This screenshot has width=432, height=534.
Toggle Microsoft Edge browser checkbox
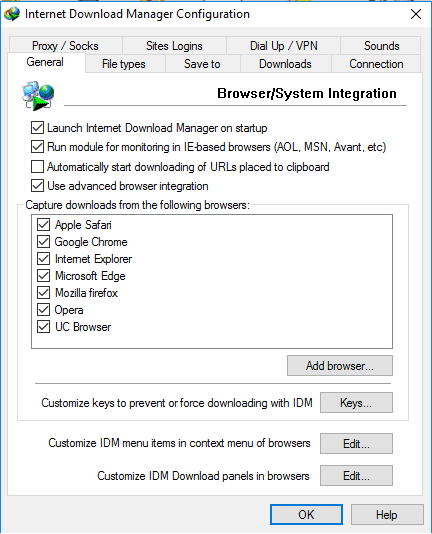tap(43, 276)
